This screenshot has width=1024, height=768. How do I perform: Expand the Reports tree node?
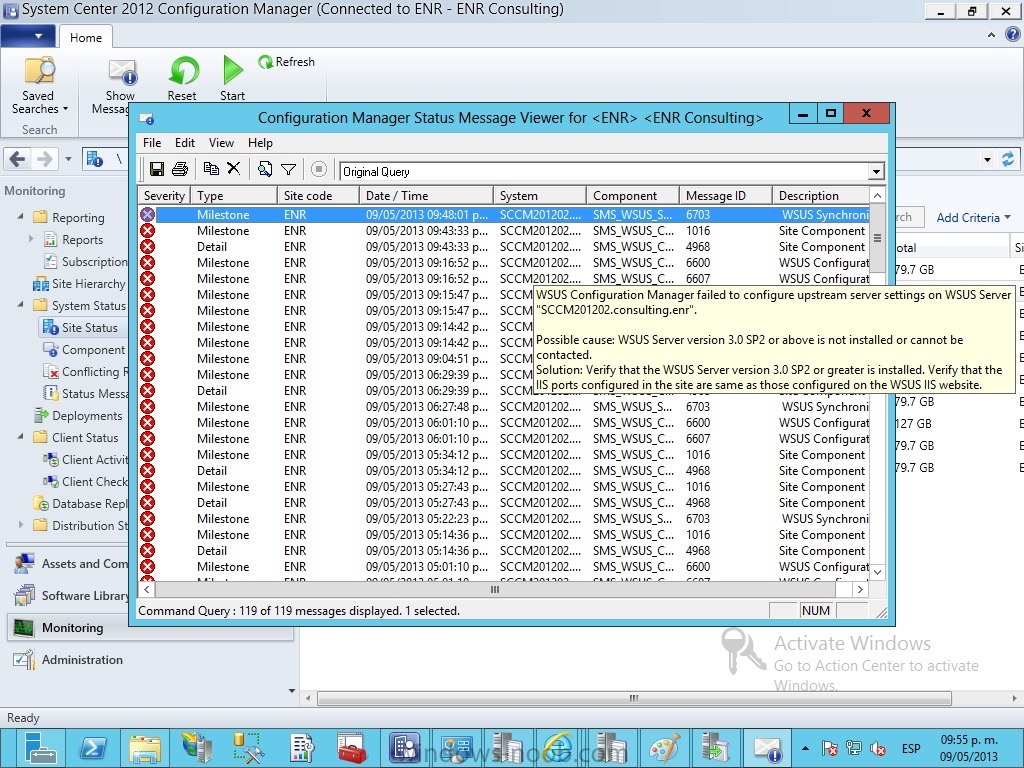(31, 239)
